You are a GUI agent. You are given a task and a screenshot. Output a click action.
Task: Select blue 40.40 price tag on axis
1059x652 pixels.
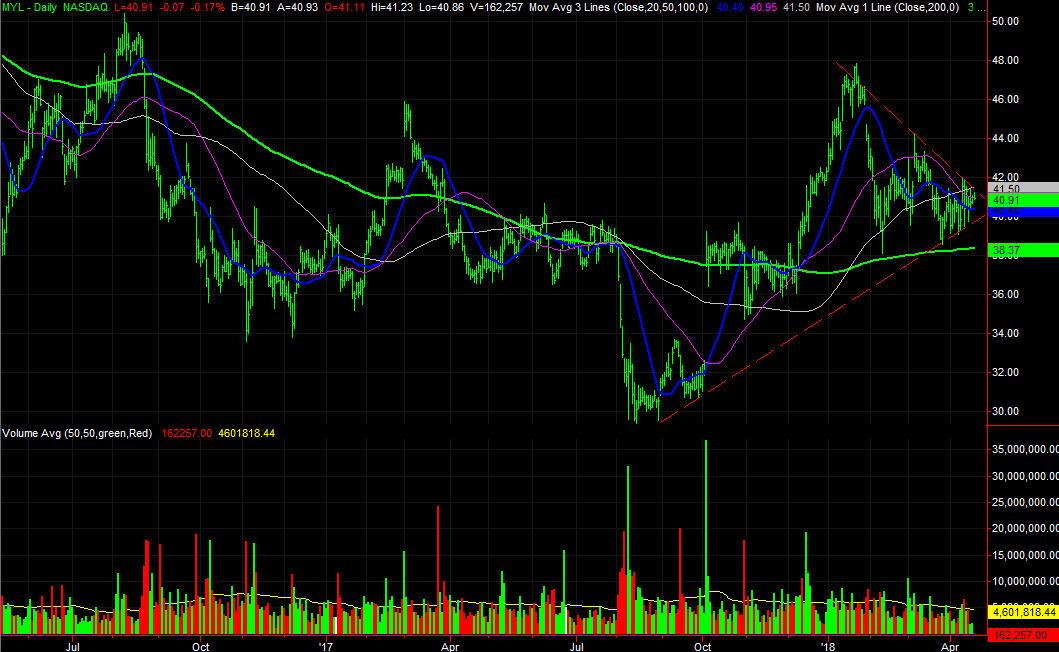[x=1023, y=211]
